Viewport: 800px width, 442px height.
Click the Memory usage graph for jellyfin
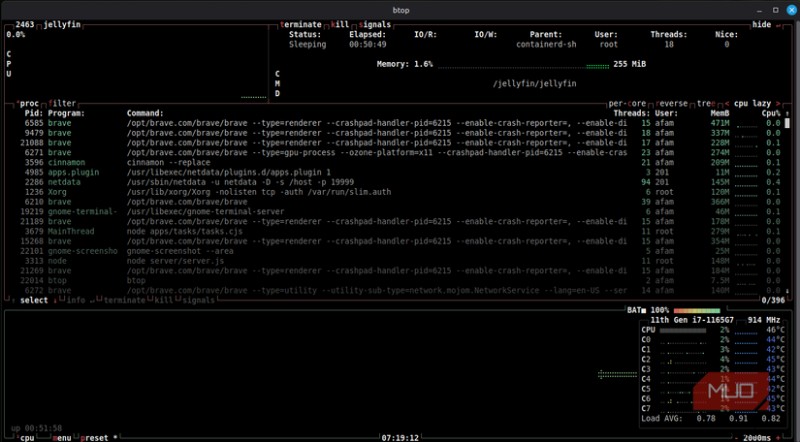click(x=523, y=65)
